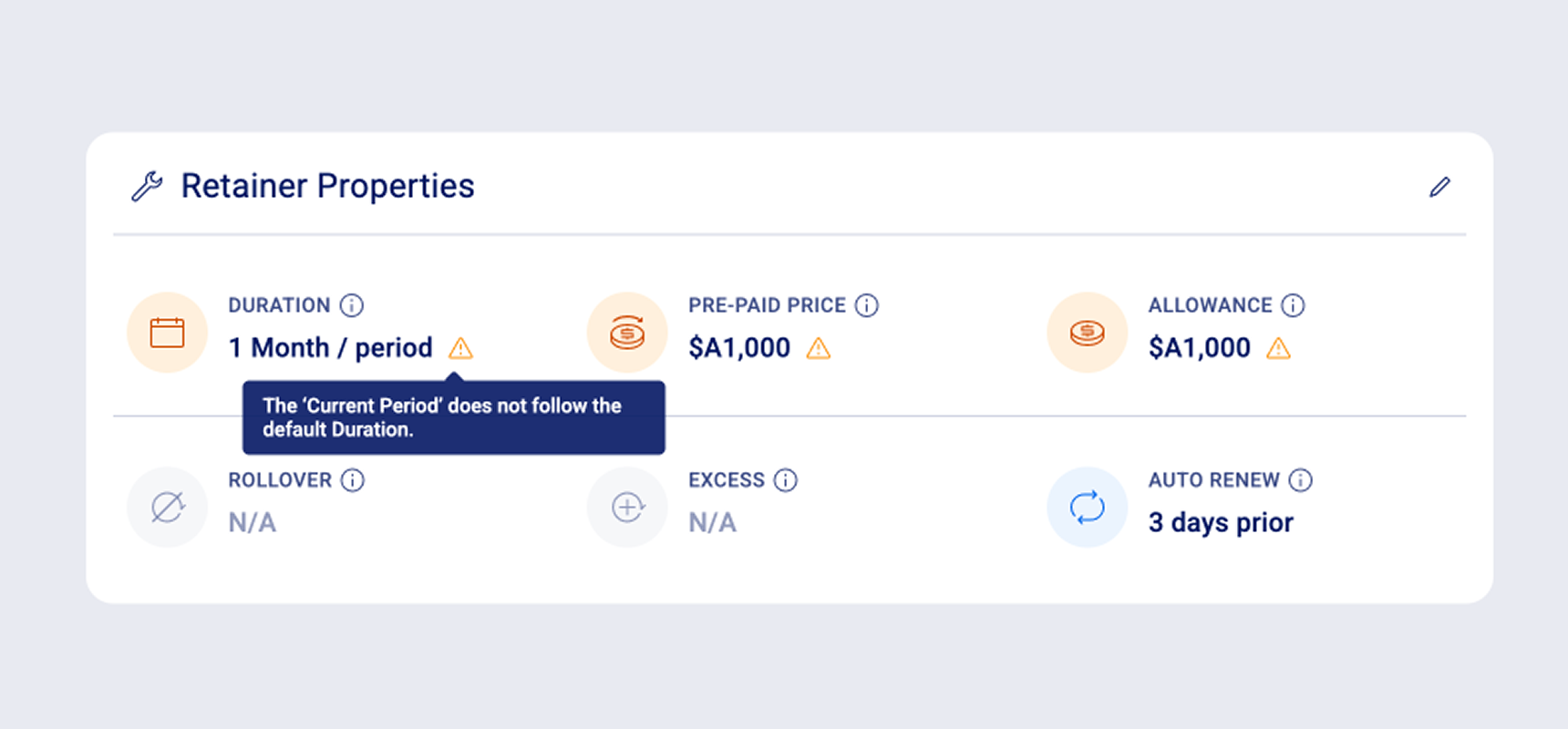
Task: Click the '3 days prior' value
Action: 1221,523
